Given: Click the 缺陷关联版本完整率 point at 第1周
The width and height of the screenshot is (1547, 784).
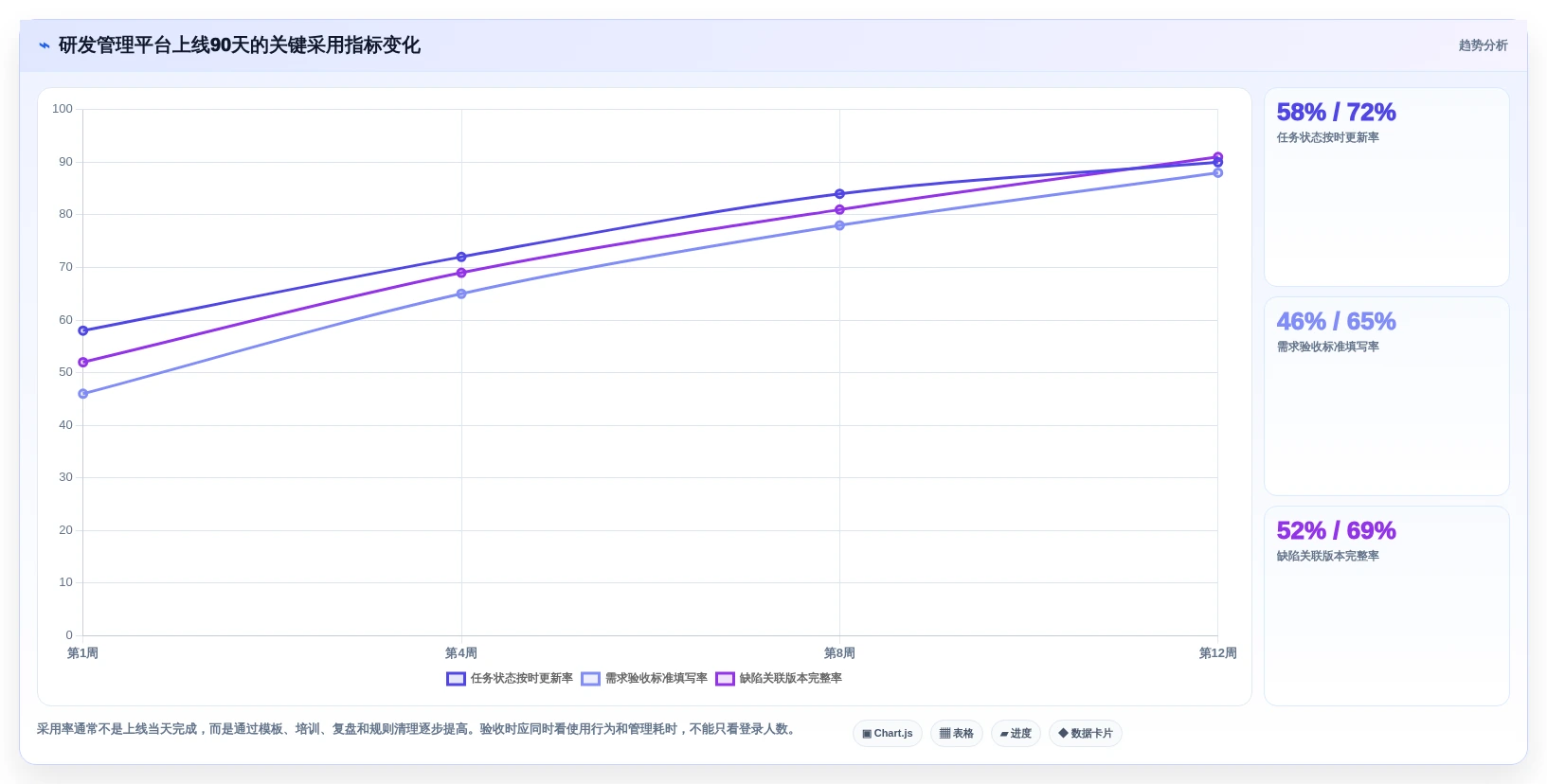Looking at the screenshot, I should coord(83,362).
